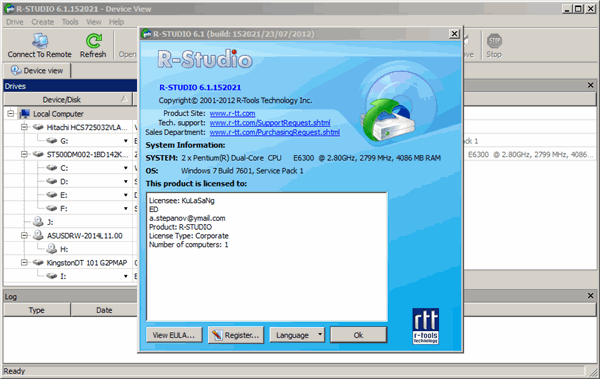Viewport: 600px width, 379px height.
Task: Open the dropdown arrow for F: drive
Action: click(126, 209)
